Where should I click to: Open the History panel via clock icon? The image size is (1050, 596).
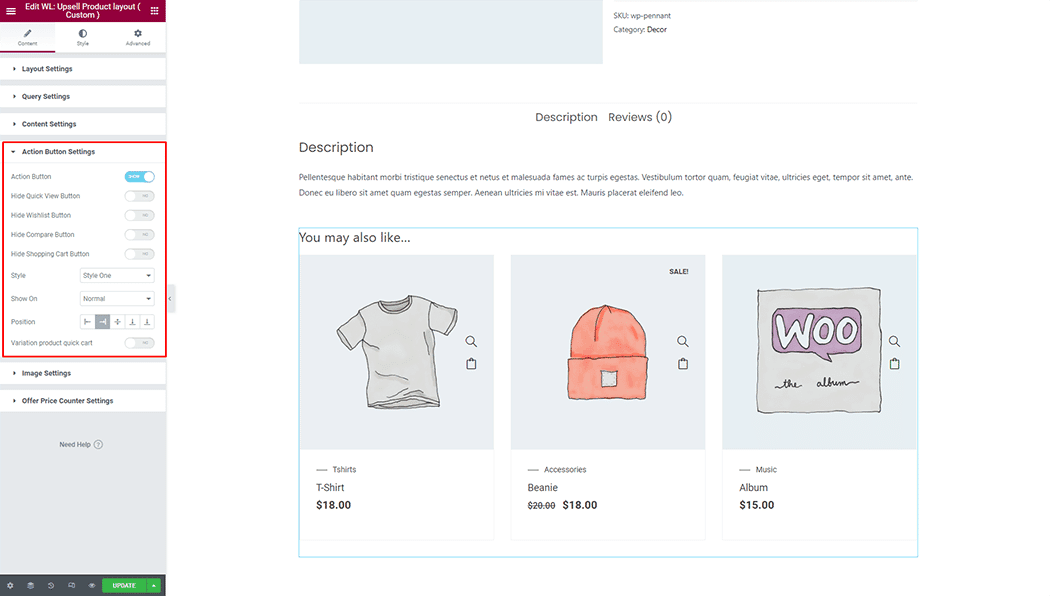[x=49, y=585]
